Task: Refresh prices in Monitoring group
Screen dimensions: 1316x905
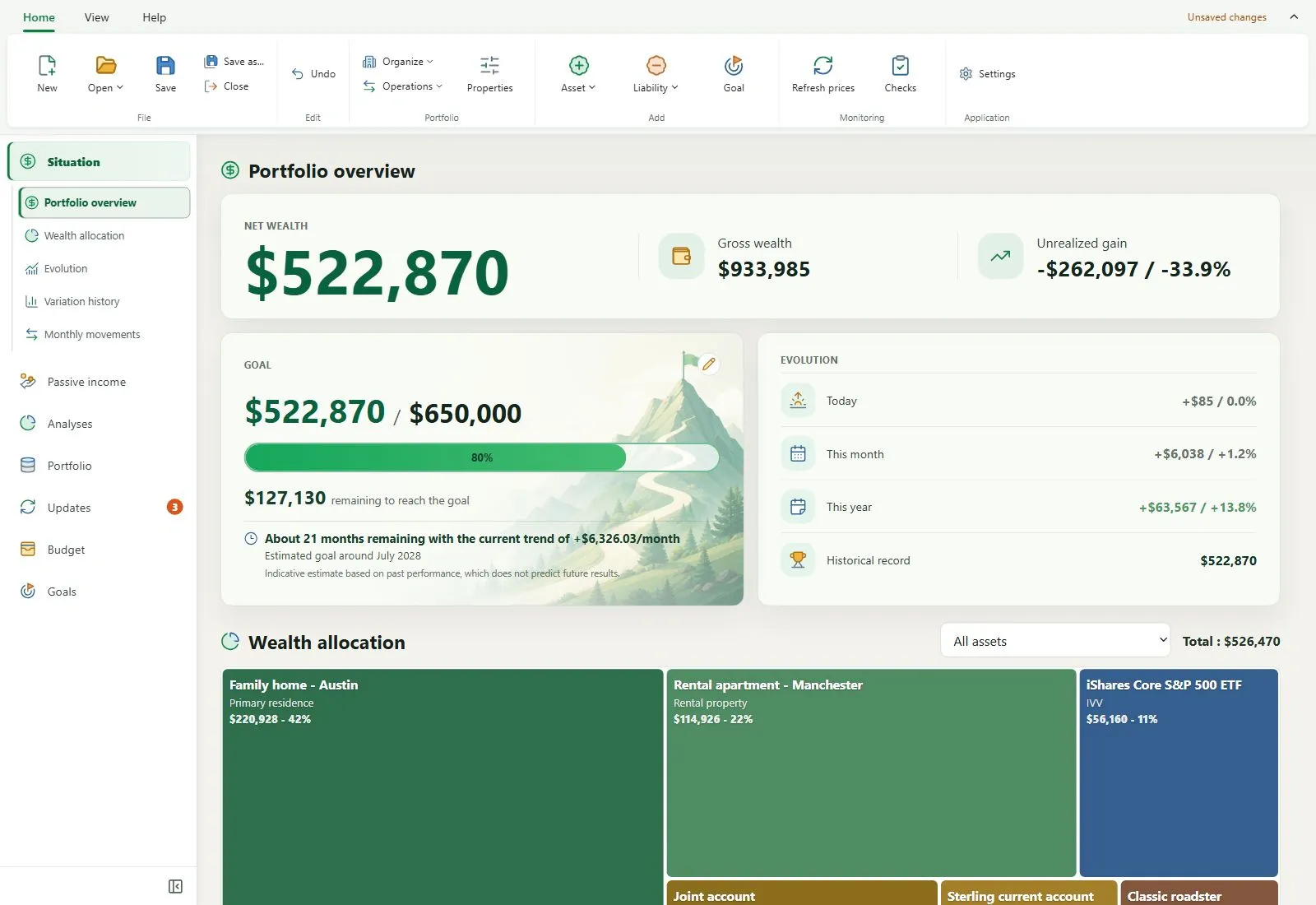Action: [x=822, y=73]
